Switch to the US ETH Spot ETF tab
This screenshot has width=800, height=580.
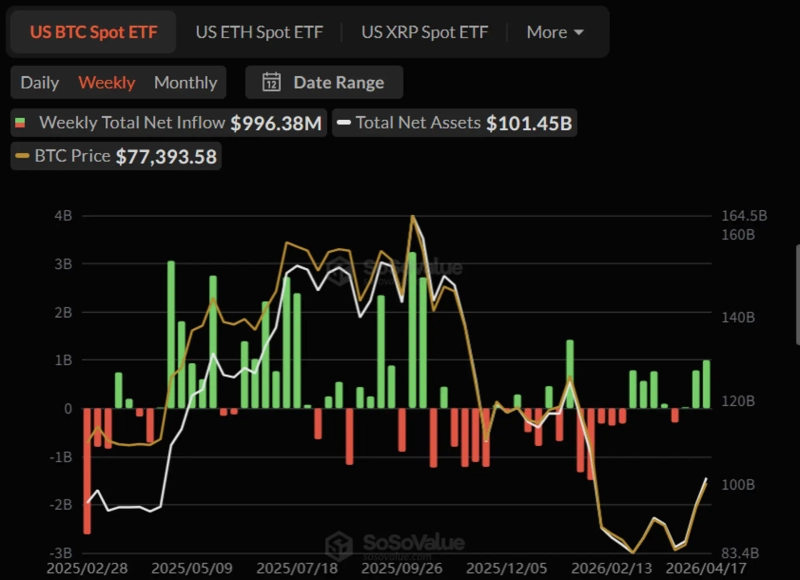tap(259, 32)
